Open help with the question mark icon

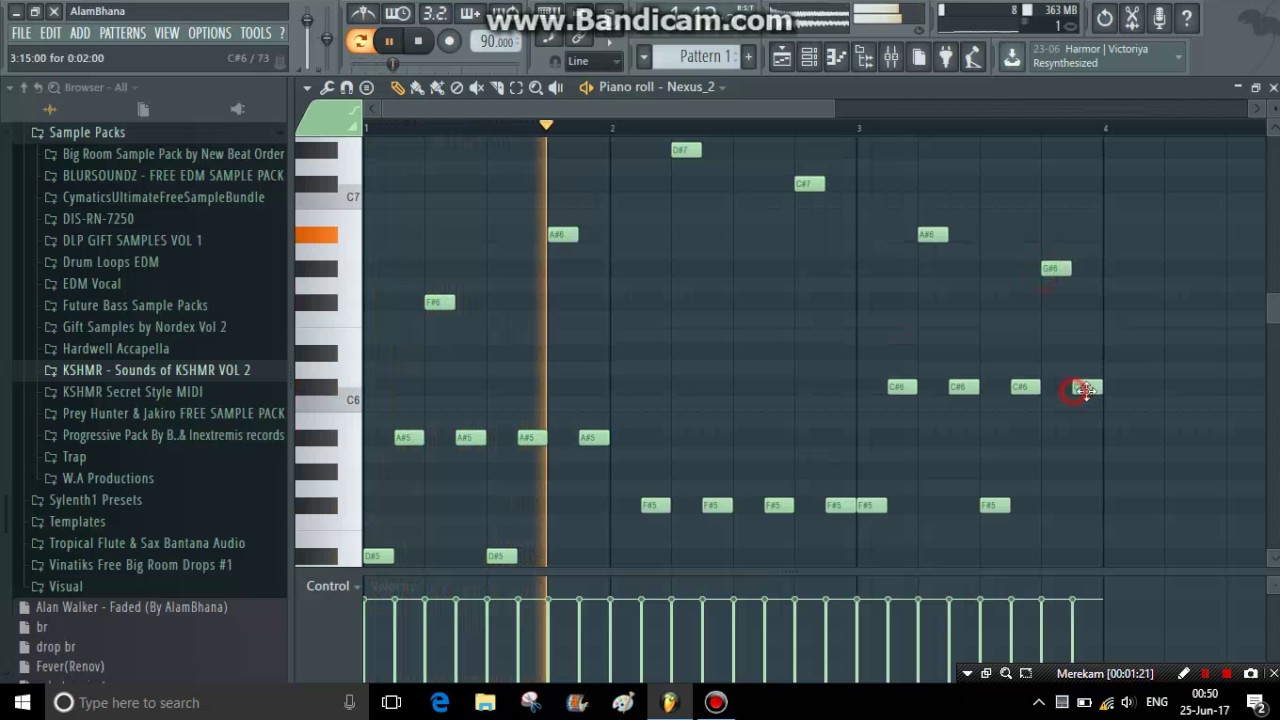coord(1186,17)
